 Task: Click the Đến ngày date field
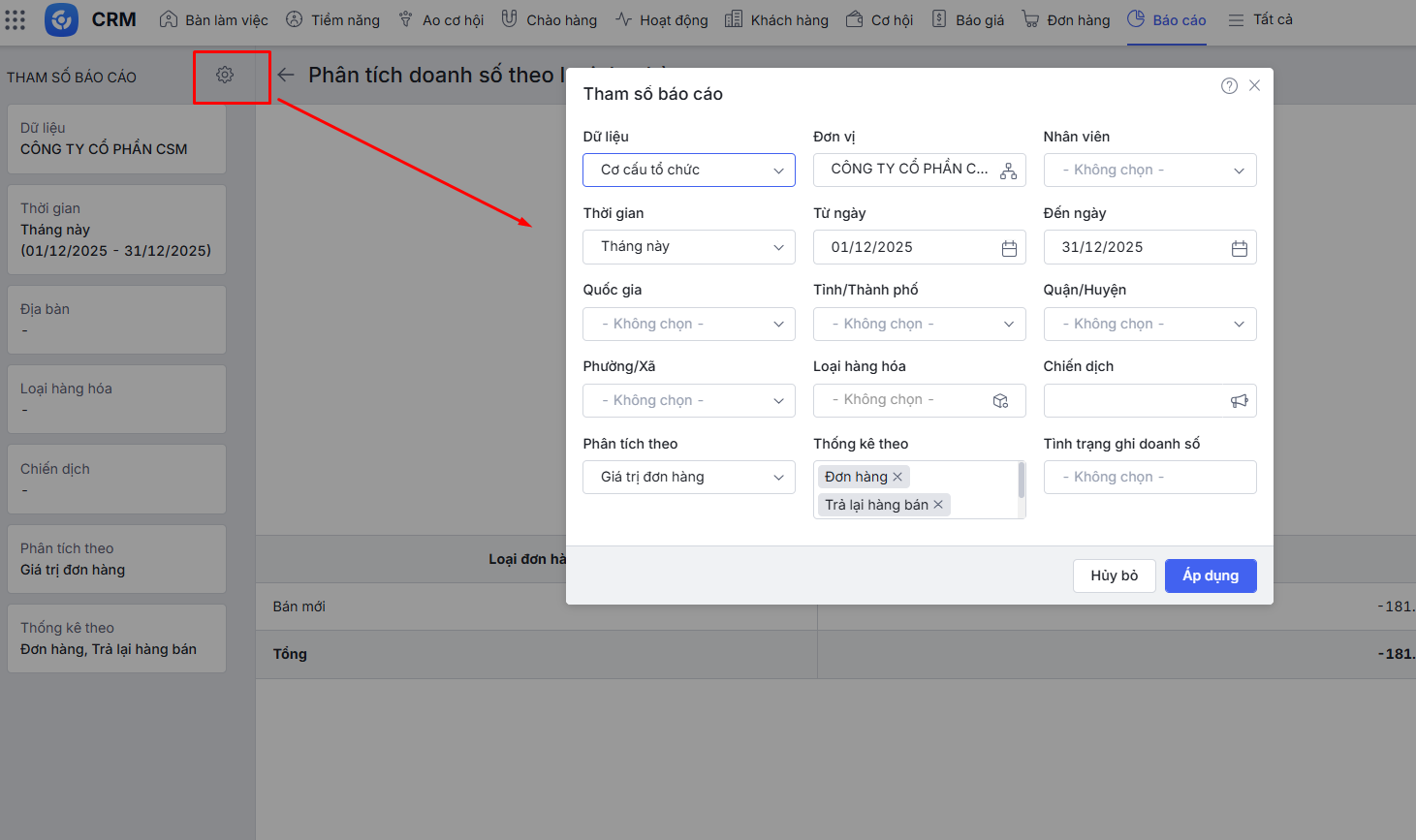tap(1150, 247)
